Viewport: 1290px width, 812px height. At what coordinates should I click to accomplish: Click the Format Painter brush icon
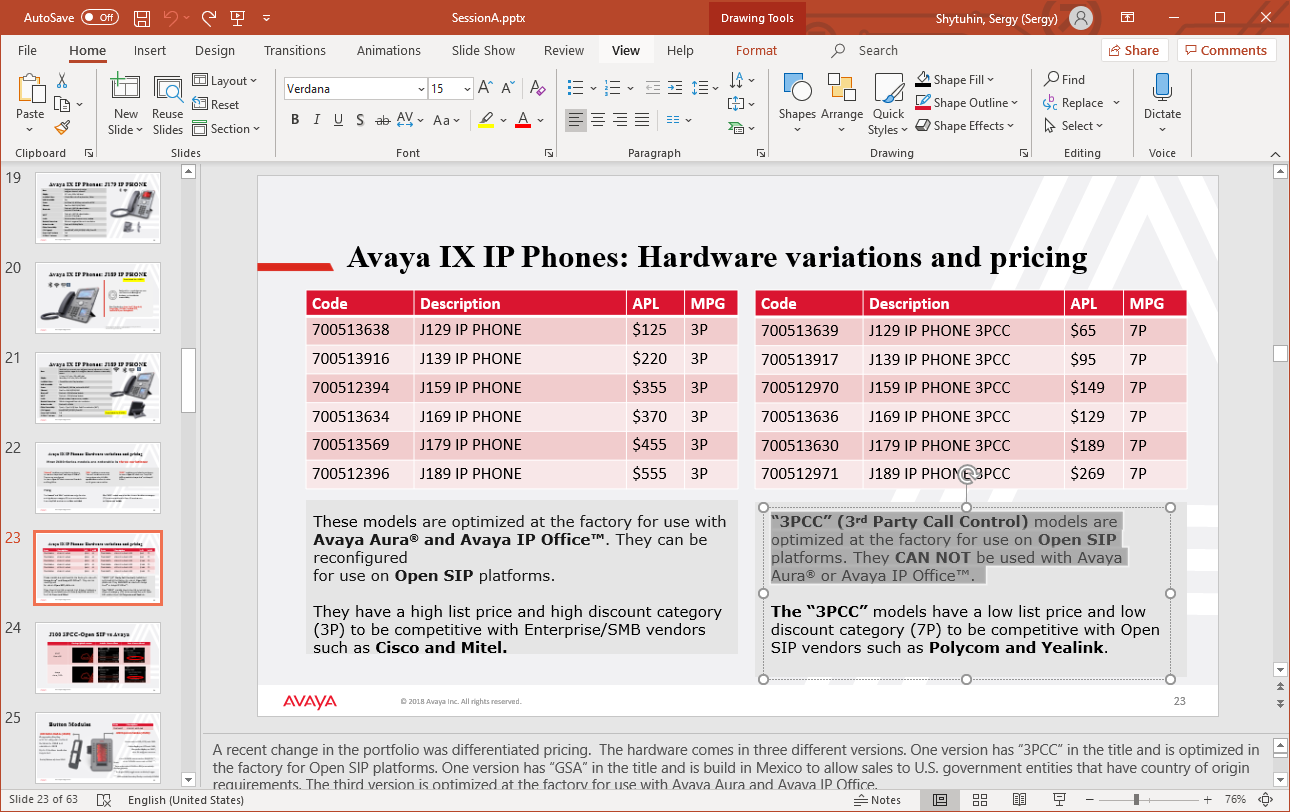point(62,127)
